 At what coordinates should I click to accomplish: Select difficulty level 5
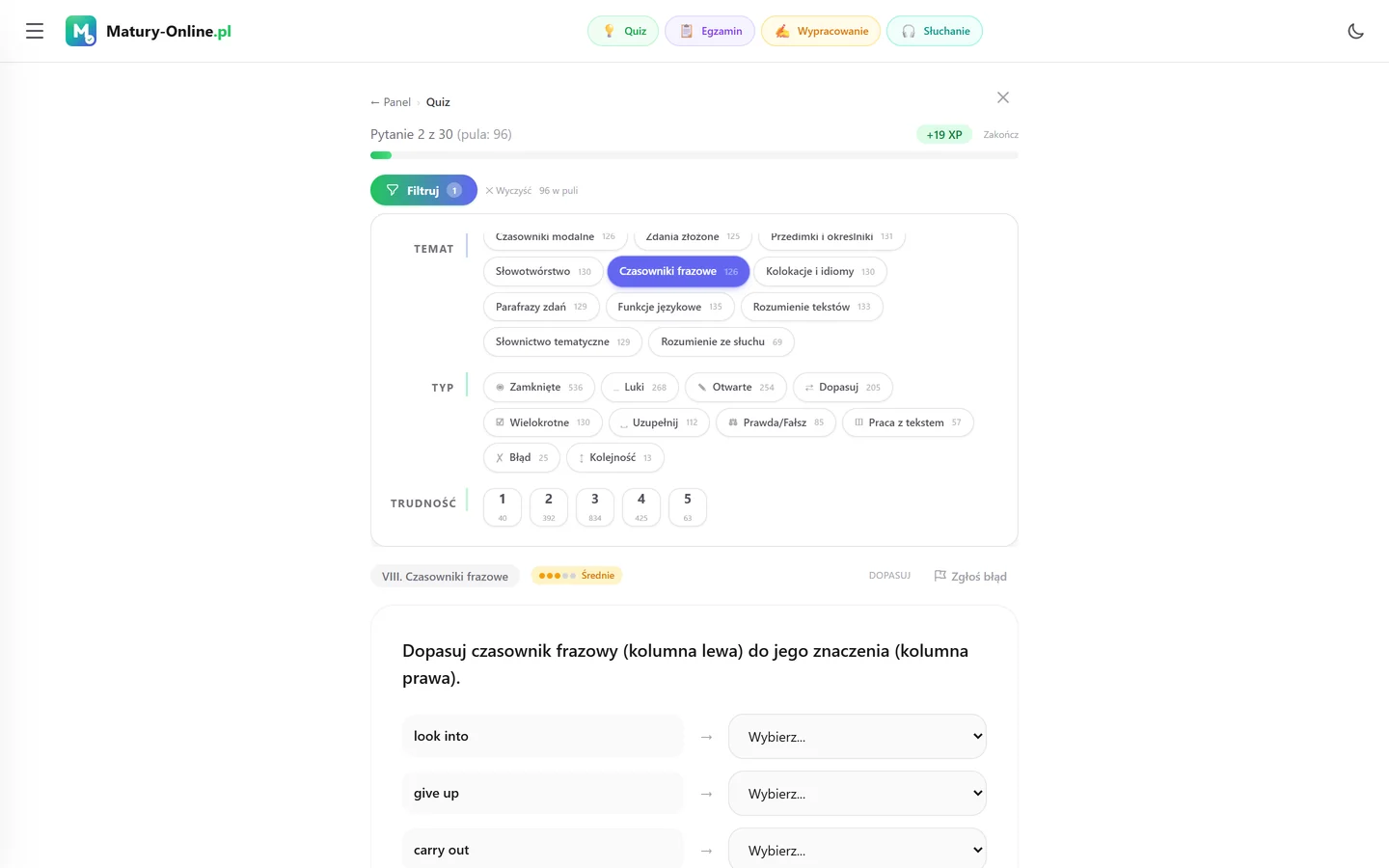click(688, 507)
